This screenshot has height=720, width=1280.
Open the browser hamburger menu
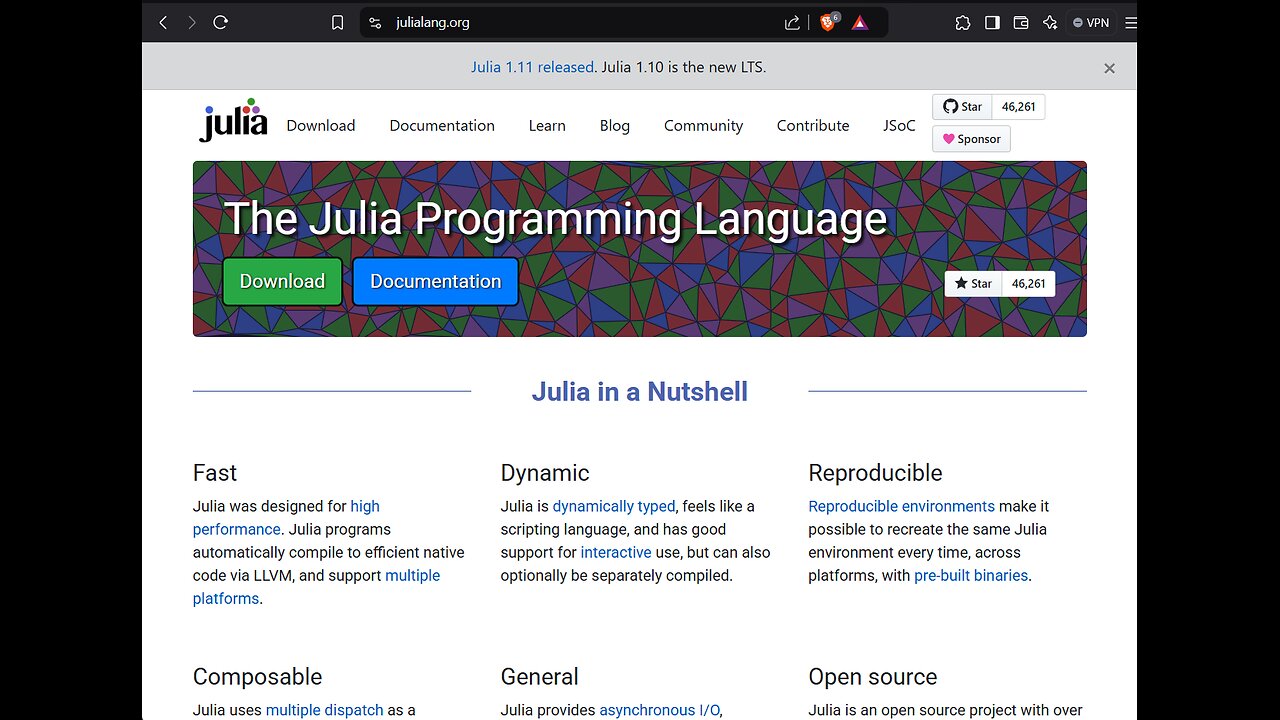[x=1131, y=22]
